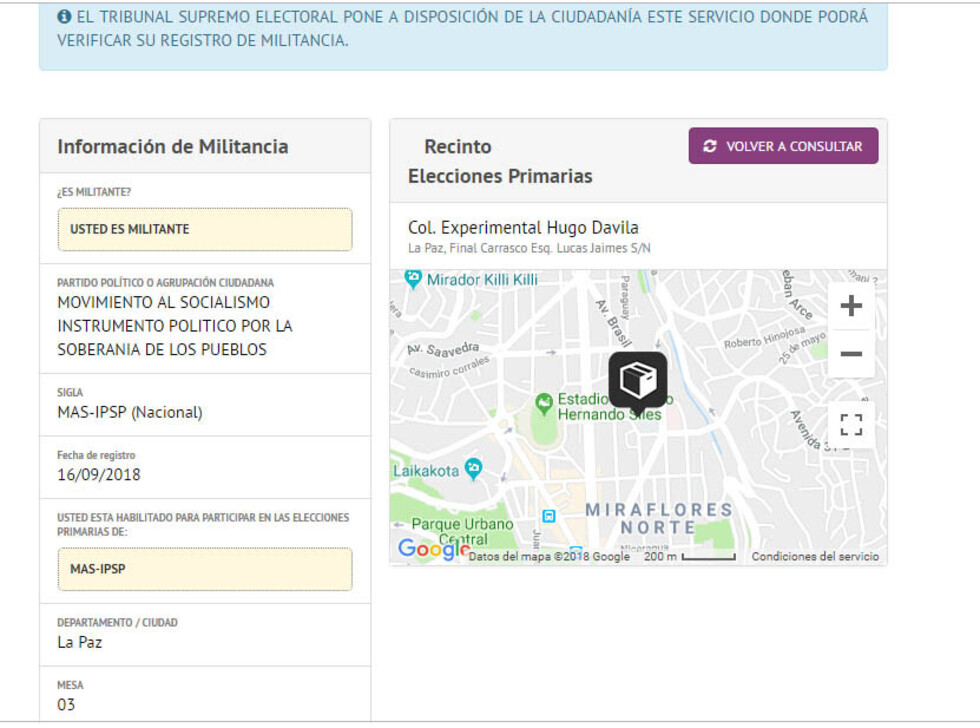
Task: Click the blue info icon in banner
Action: pos(64,17)
